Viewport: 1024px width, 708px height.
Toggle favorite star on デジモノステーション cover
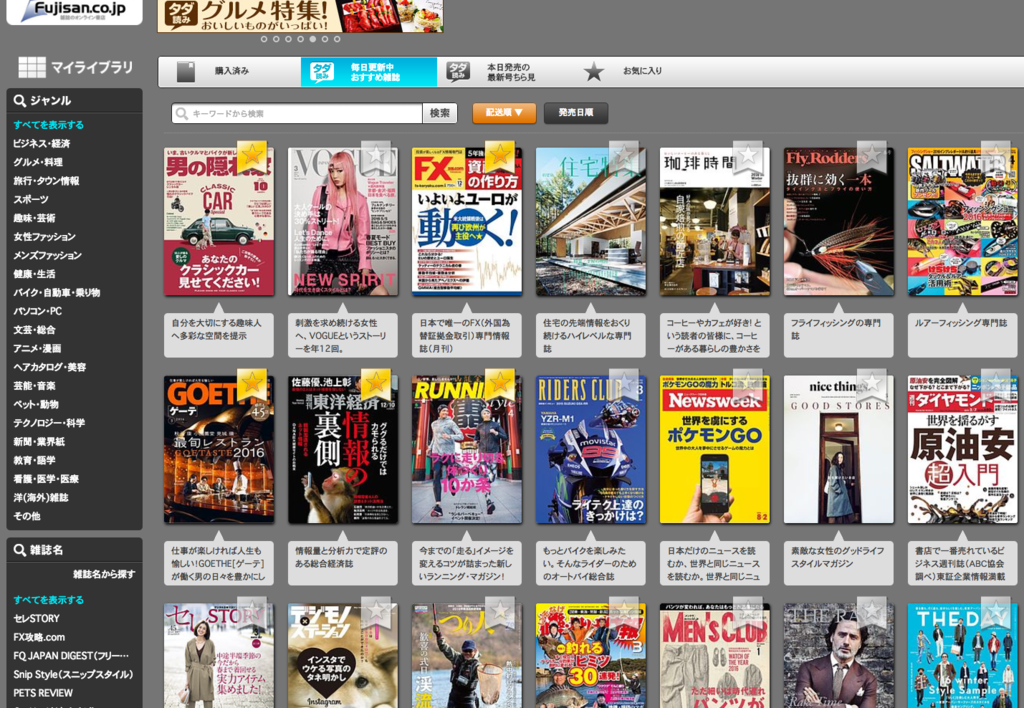click(376, 612)
